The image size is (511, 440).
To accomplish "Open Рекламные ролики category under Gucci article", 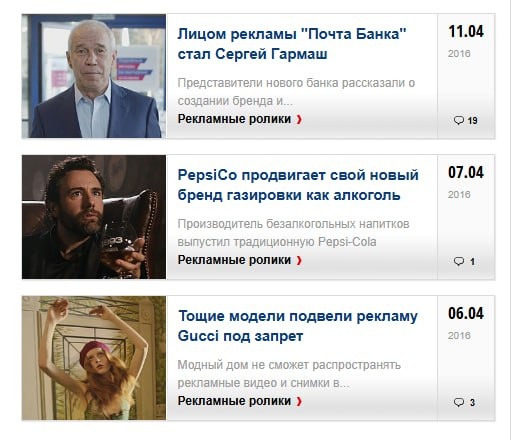I will [x=234, y=401].
